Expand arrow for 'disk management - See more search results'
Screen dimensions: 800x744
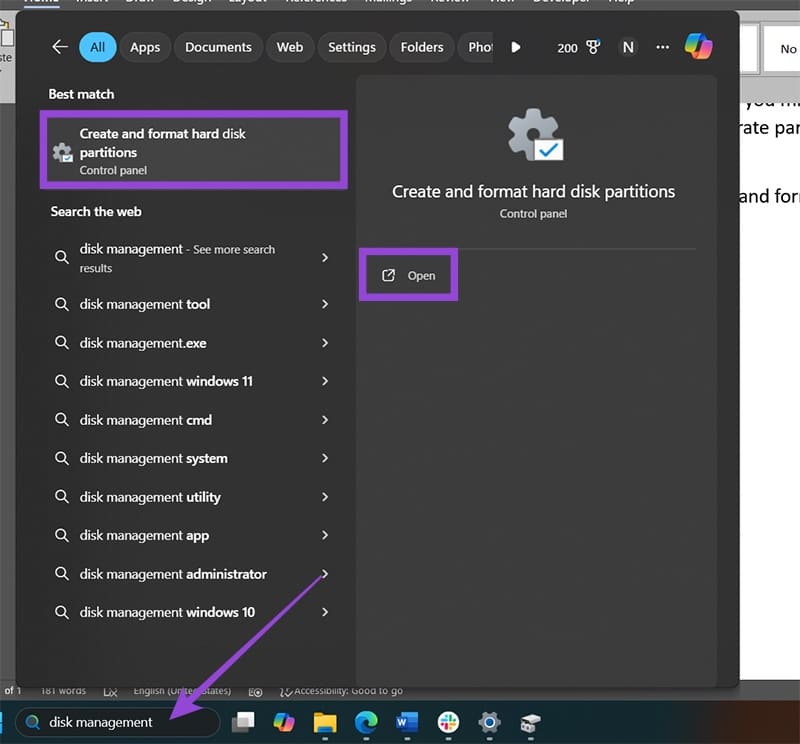point(325,258)
